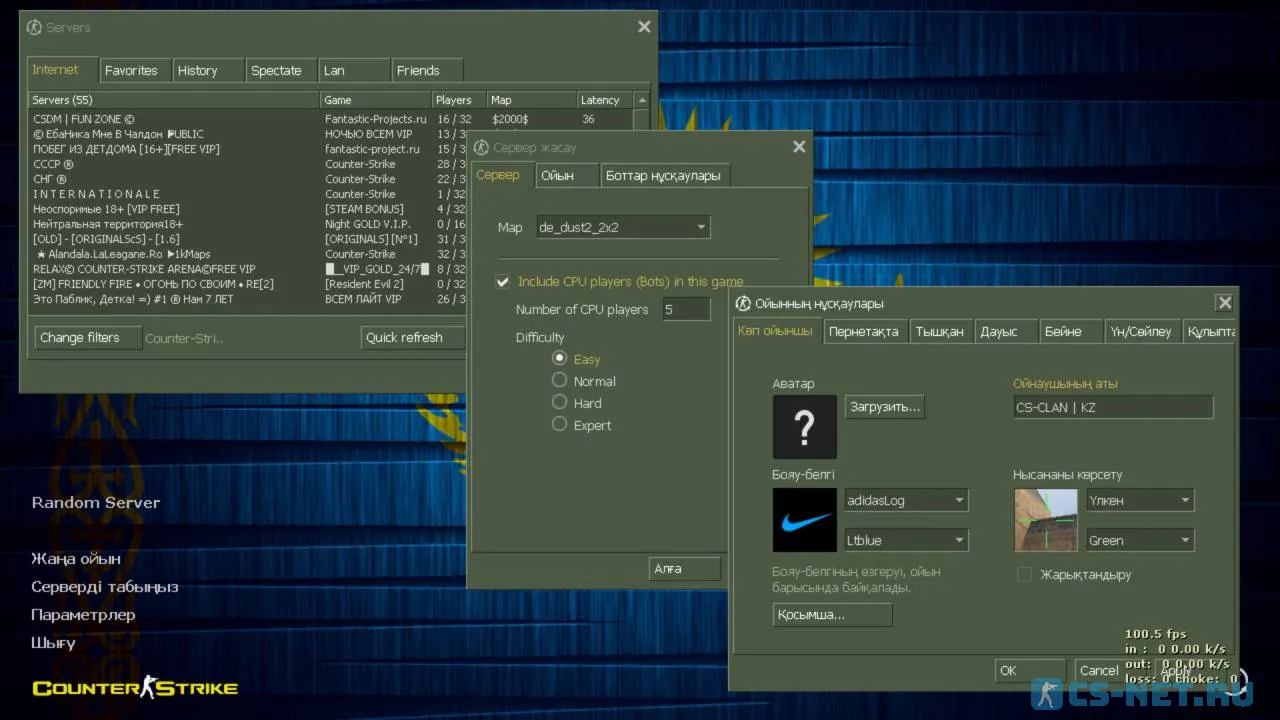Close the Servers window
The height and width of the screenshot is (720, 1280).
tap(644, 27)
